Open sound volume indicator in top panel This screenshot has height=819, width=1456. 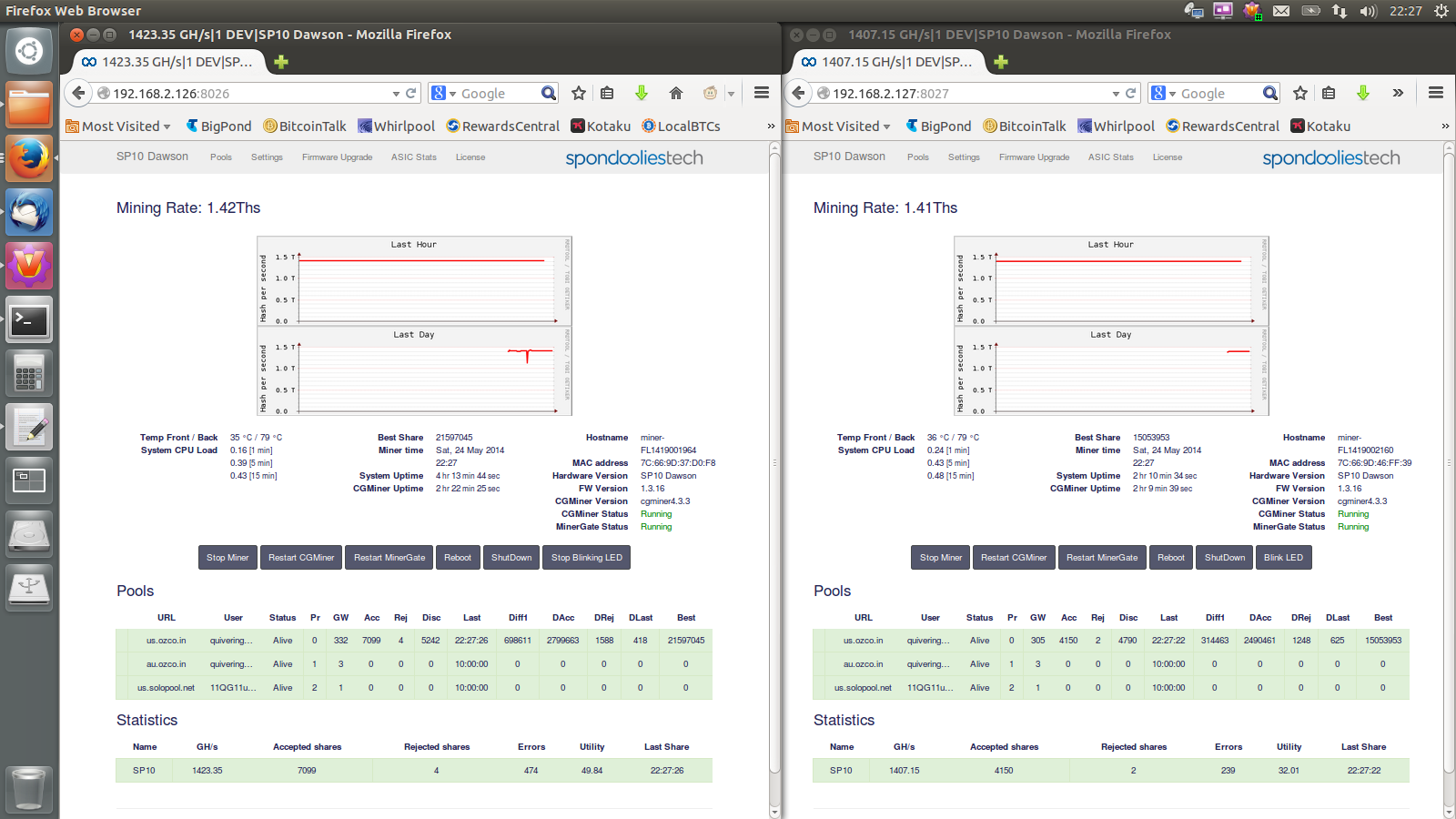(1369, 11)
